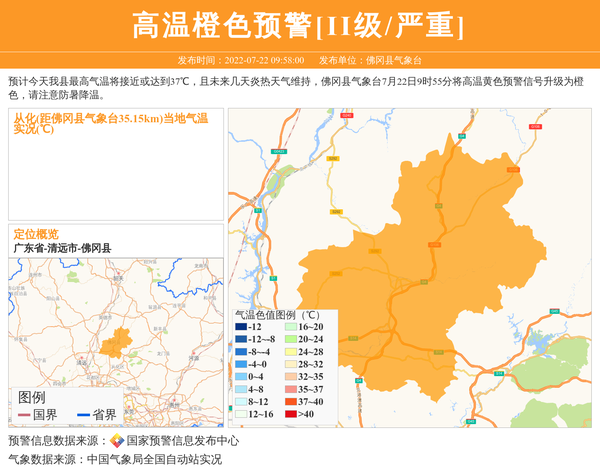
Task: Click the dark blue -12 legend swatch
Action: point(241,327)
